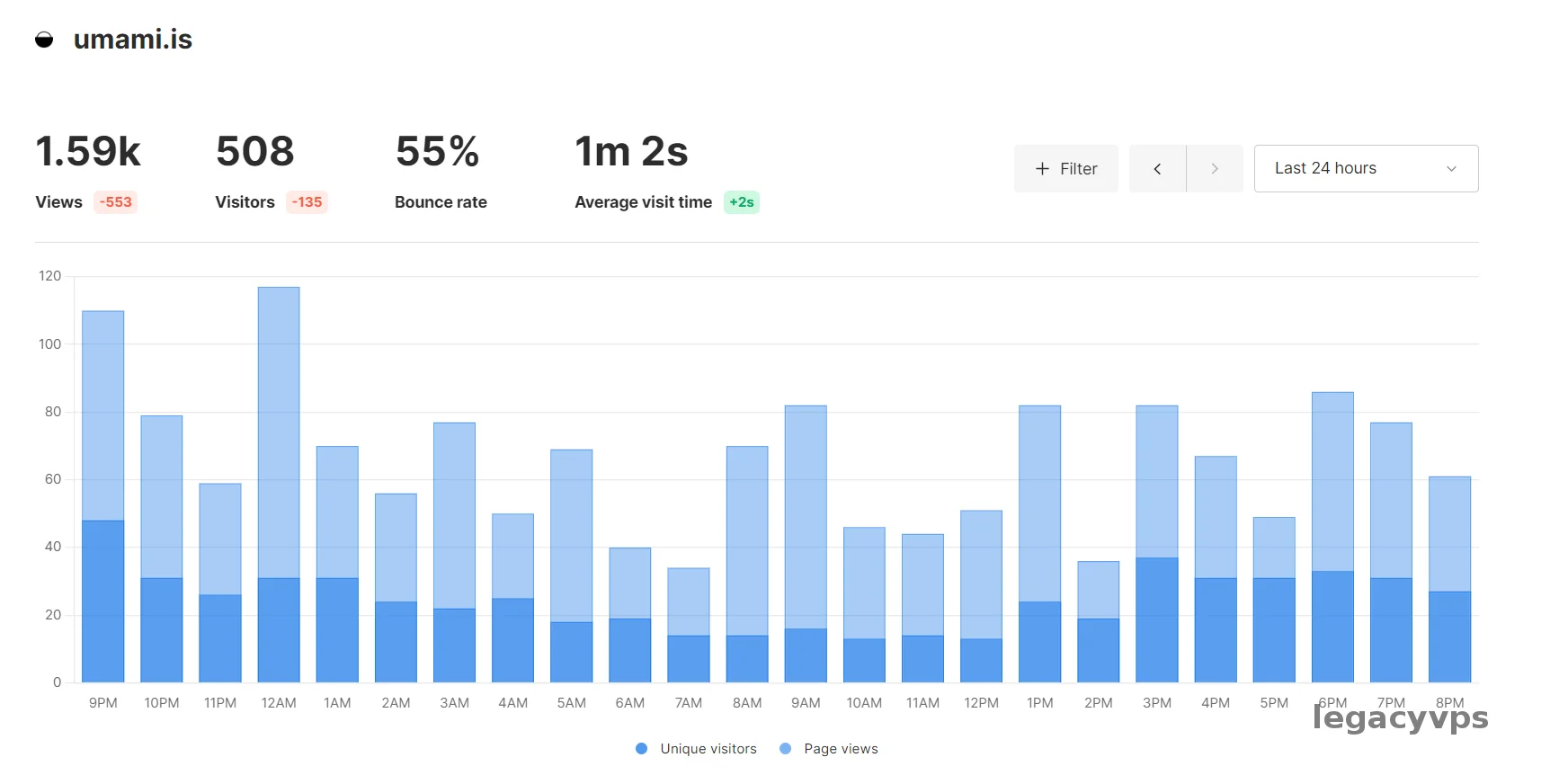
Task: Click the Unique visitors legend color dot
Action: (x=641, y=749)
